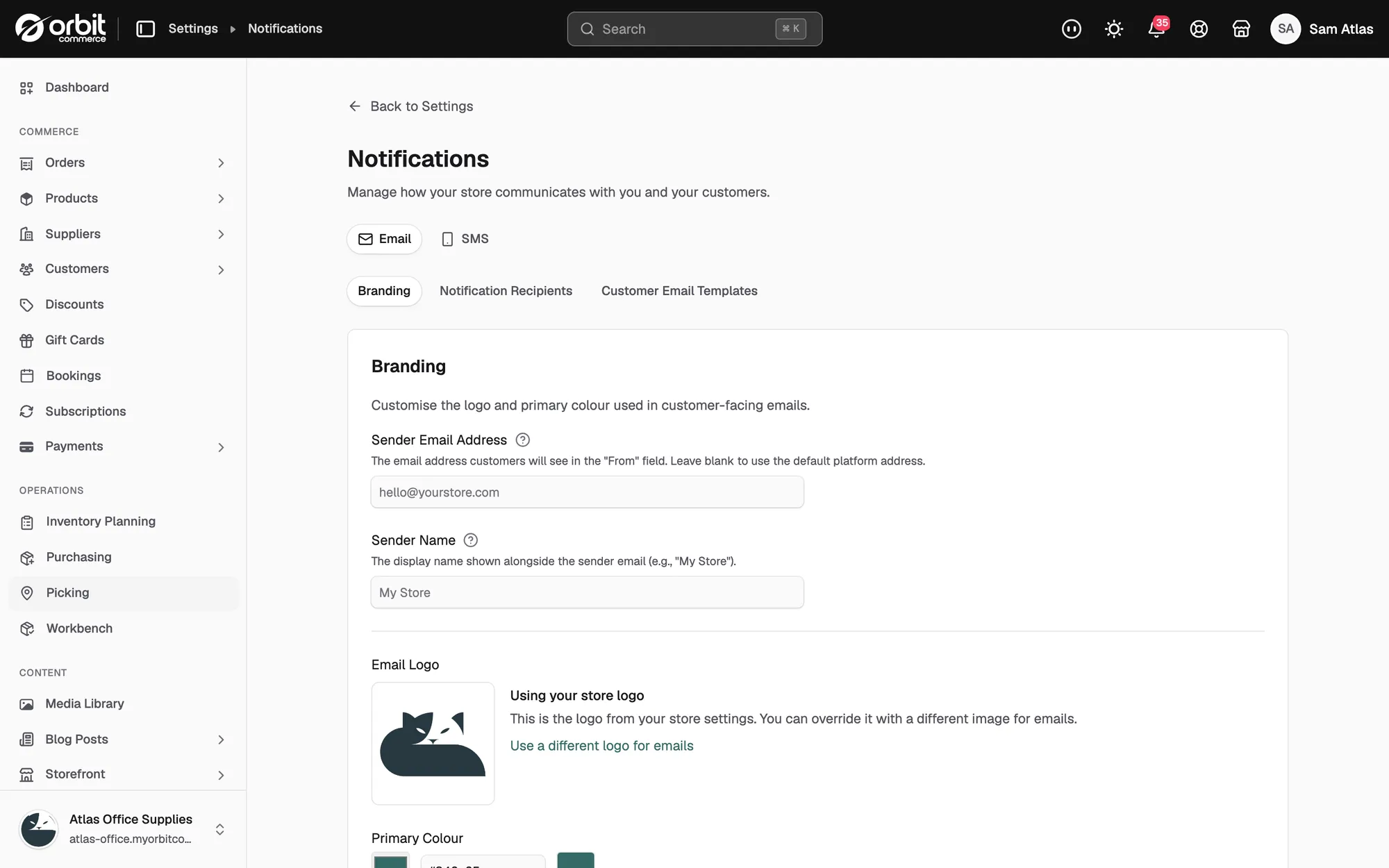
Task: Go Back to Settings
Action: point(410,106)
